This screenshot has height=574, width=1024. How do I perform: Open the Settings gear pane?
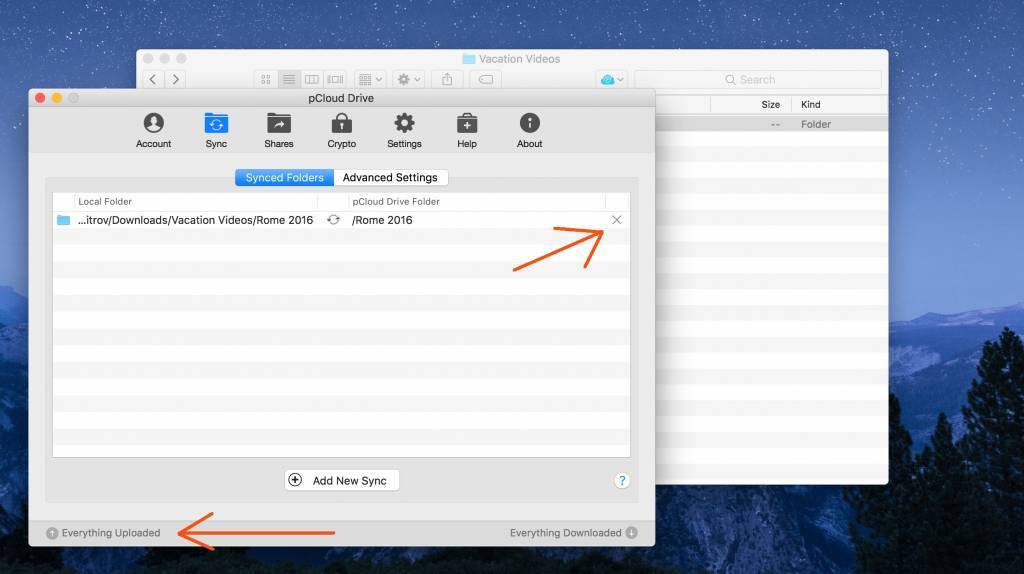coord(404,131)
